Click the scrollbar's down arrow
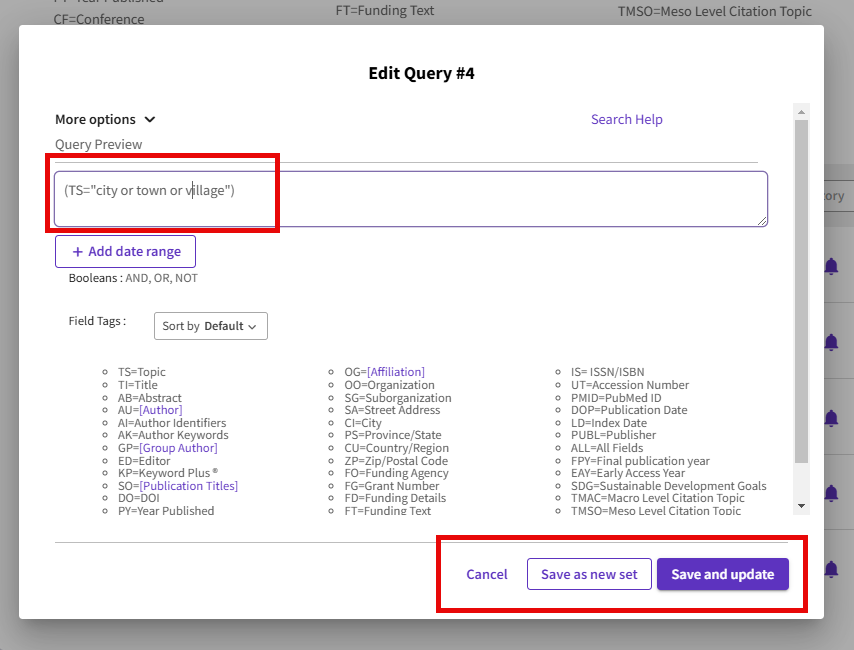 pos(800,507)
